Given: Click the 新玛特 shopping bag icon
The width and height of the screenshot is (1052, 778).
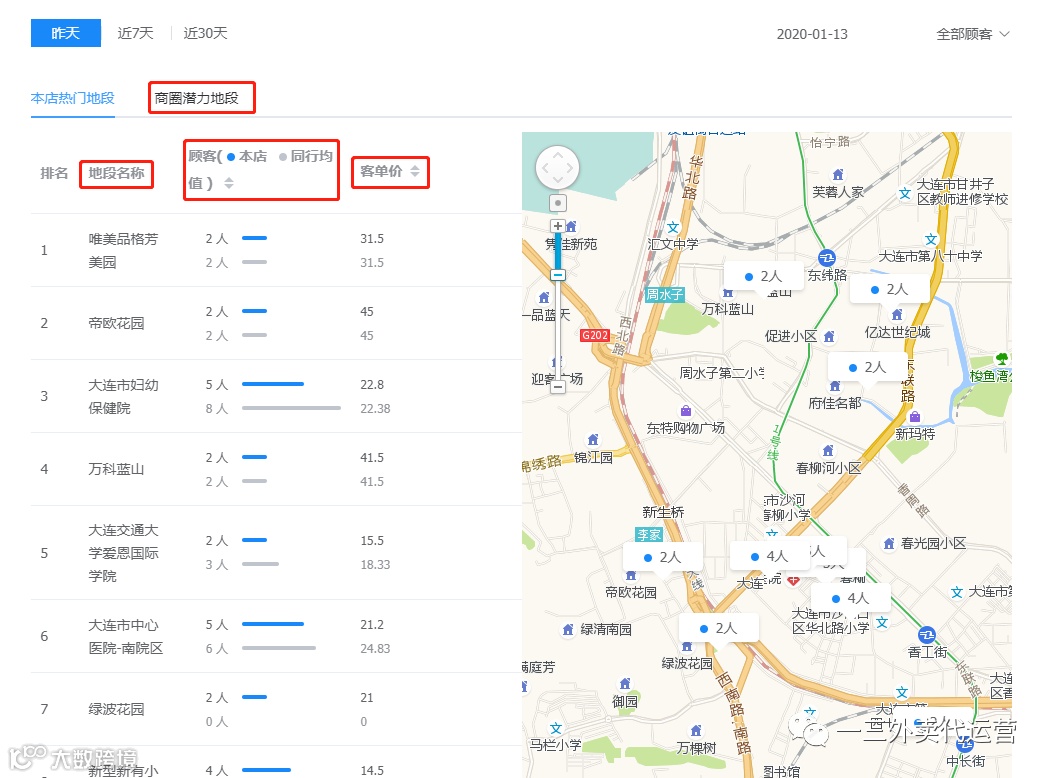Looking at the screenshot, I should click(915, 417).
